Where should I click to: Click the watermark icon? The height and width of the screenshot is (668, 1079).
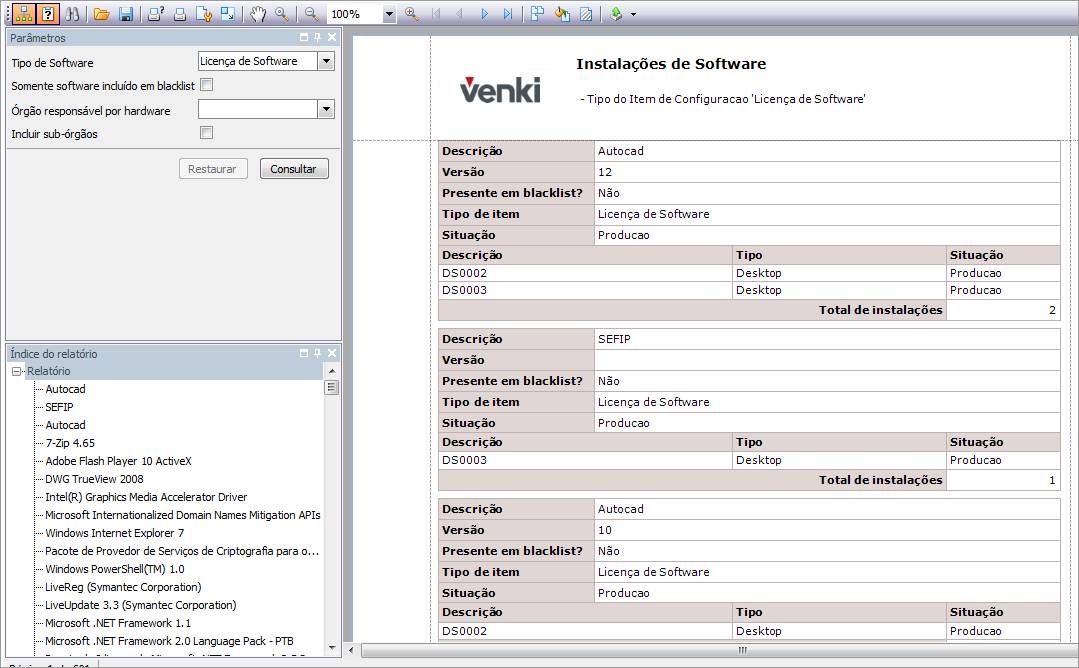pyautogui.click(x=586, y=14)
